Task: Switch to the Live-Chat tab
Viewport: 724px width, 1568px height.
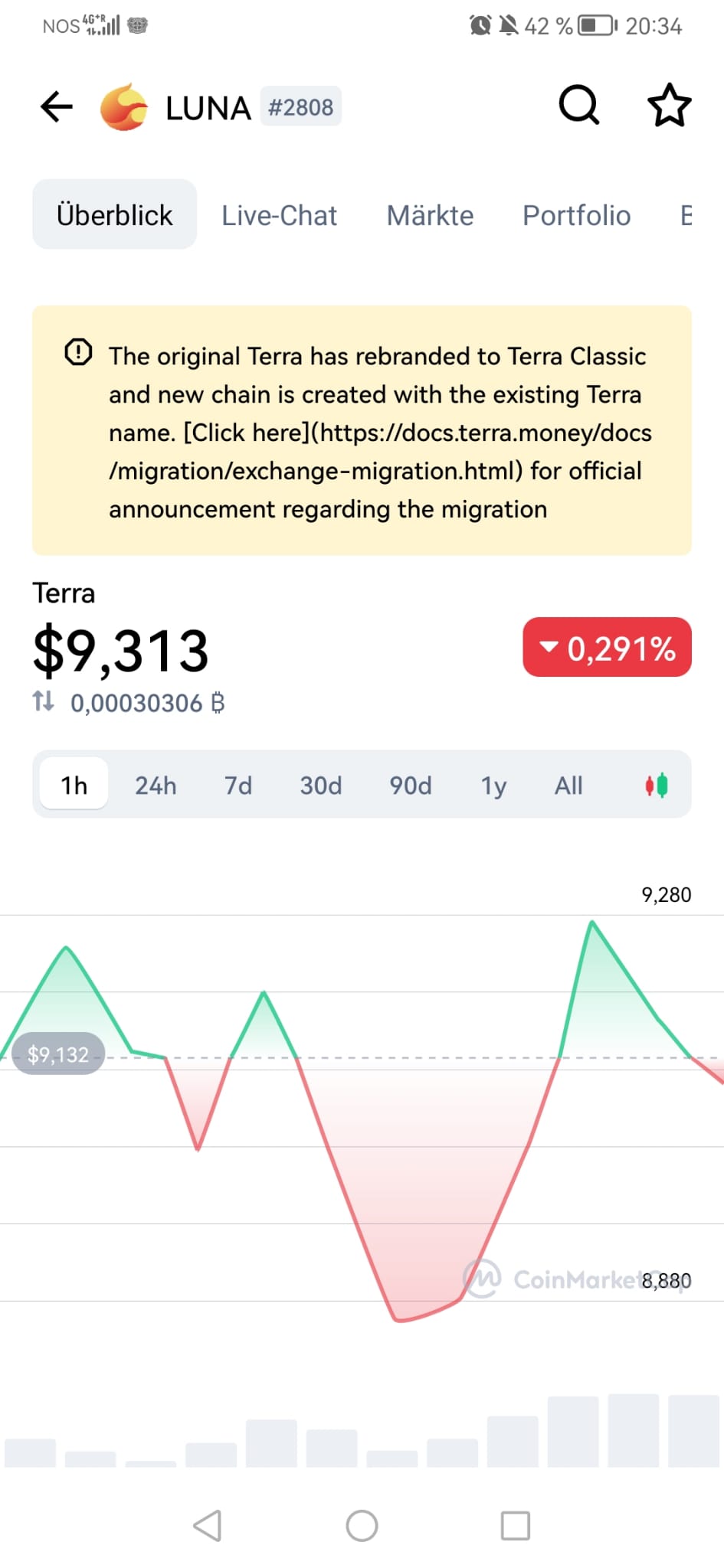Action: click(x=280, y=215)
